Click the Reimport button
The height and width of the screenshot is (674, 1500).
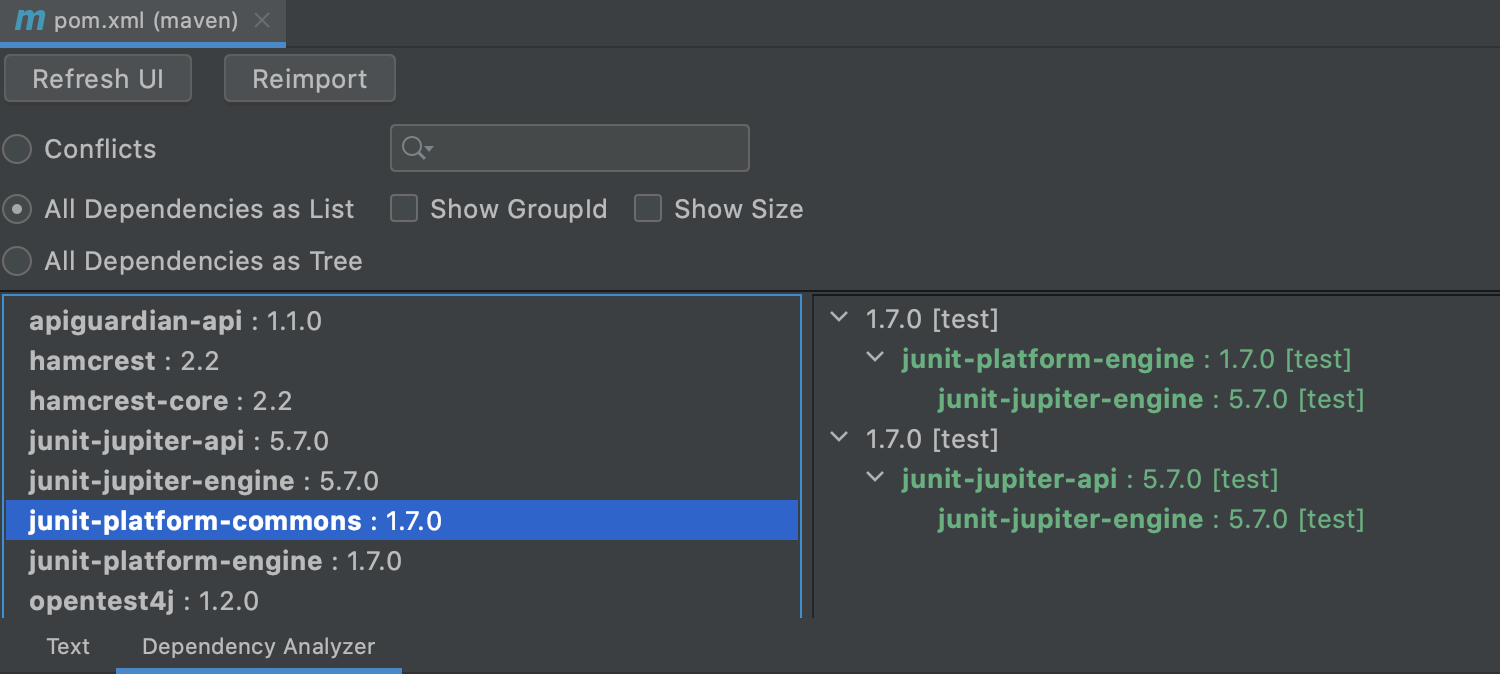point(309,79)
